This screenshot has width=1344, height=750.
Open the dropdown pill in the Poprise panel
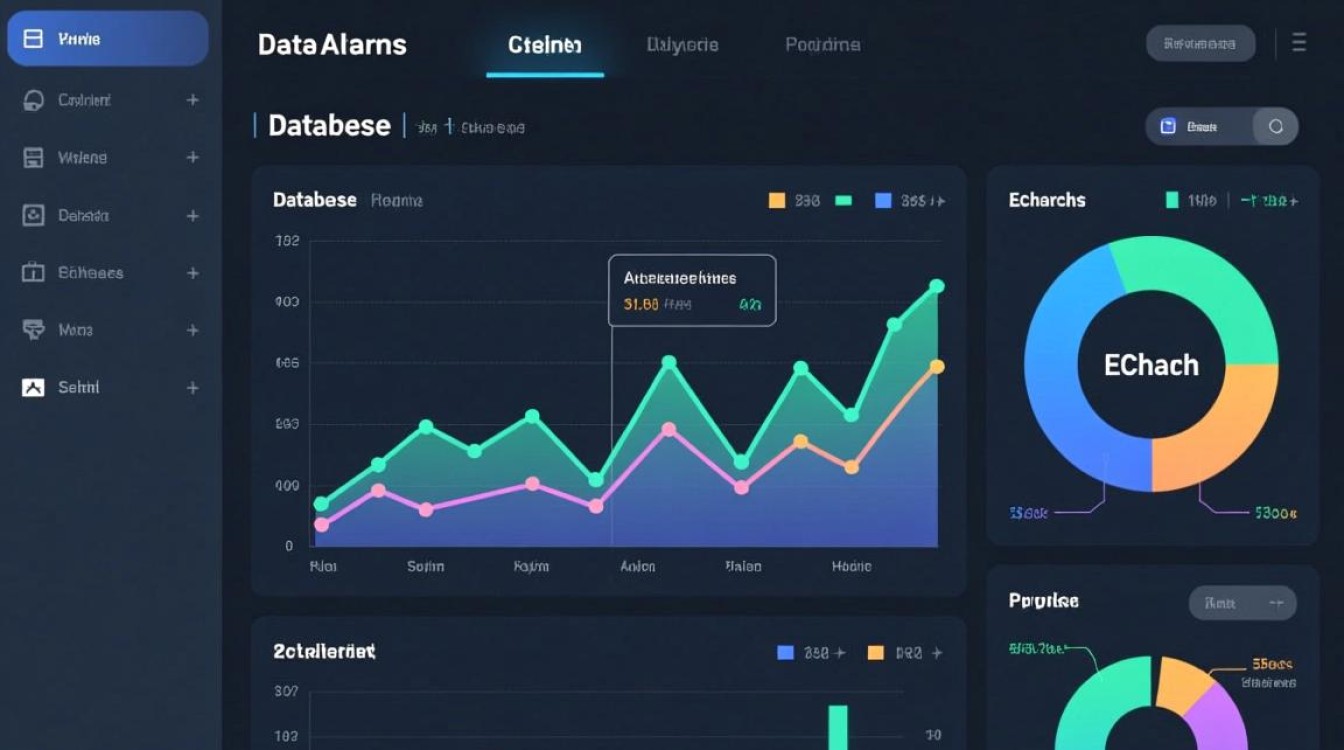coord(1242,603)
